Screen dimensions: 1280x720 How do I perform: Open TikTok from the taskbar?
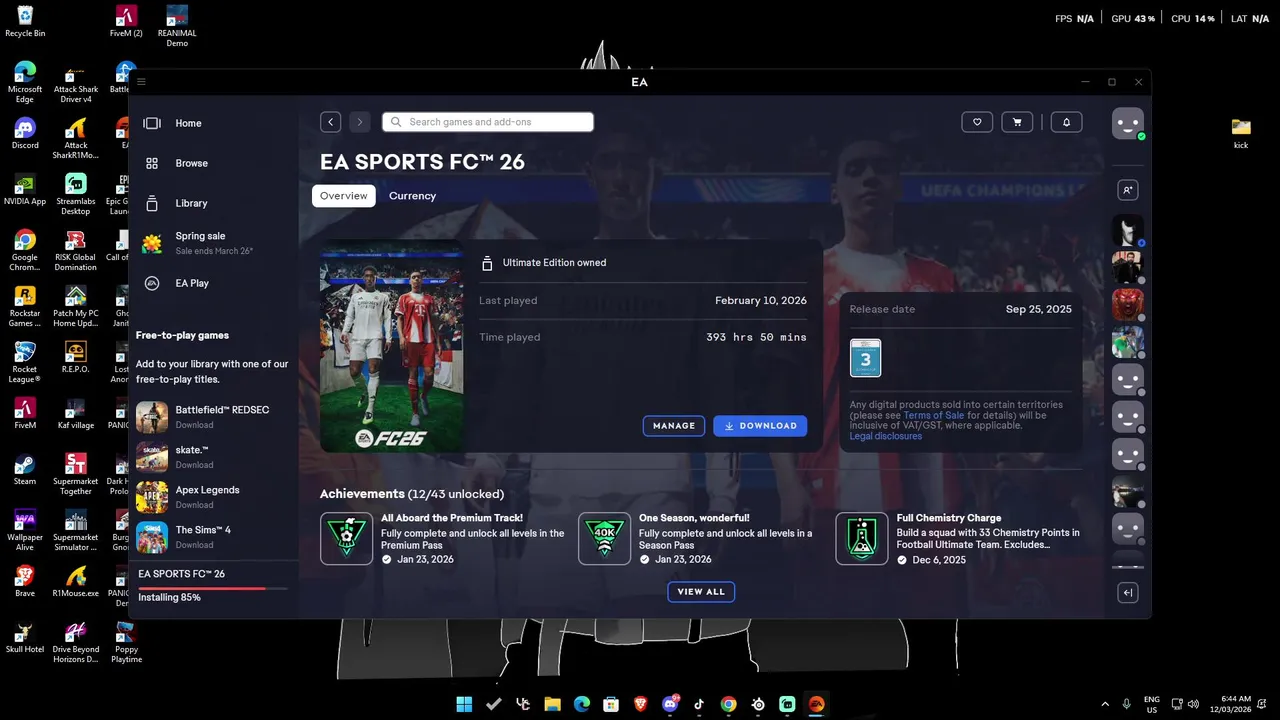[699, 704]
